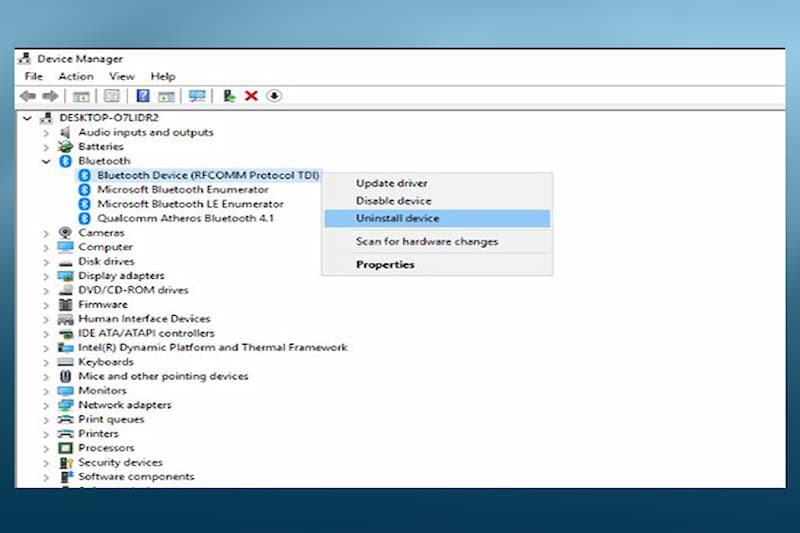Choose Update driver from the context menu

(x=437, y=183)
